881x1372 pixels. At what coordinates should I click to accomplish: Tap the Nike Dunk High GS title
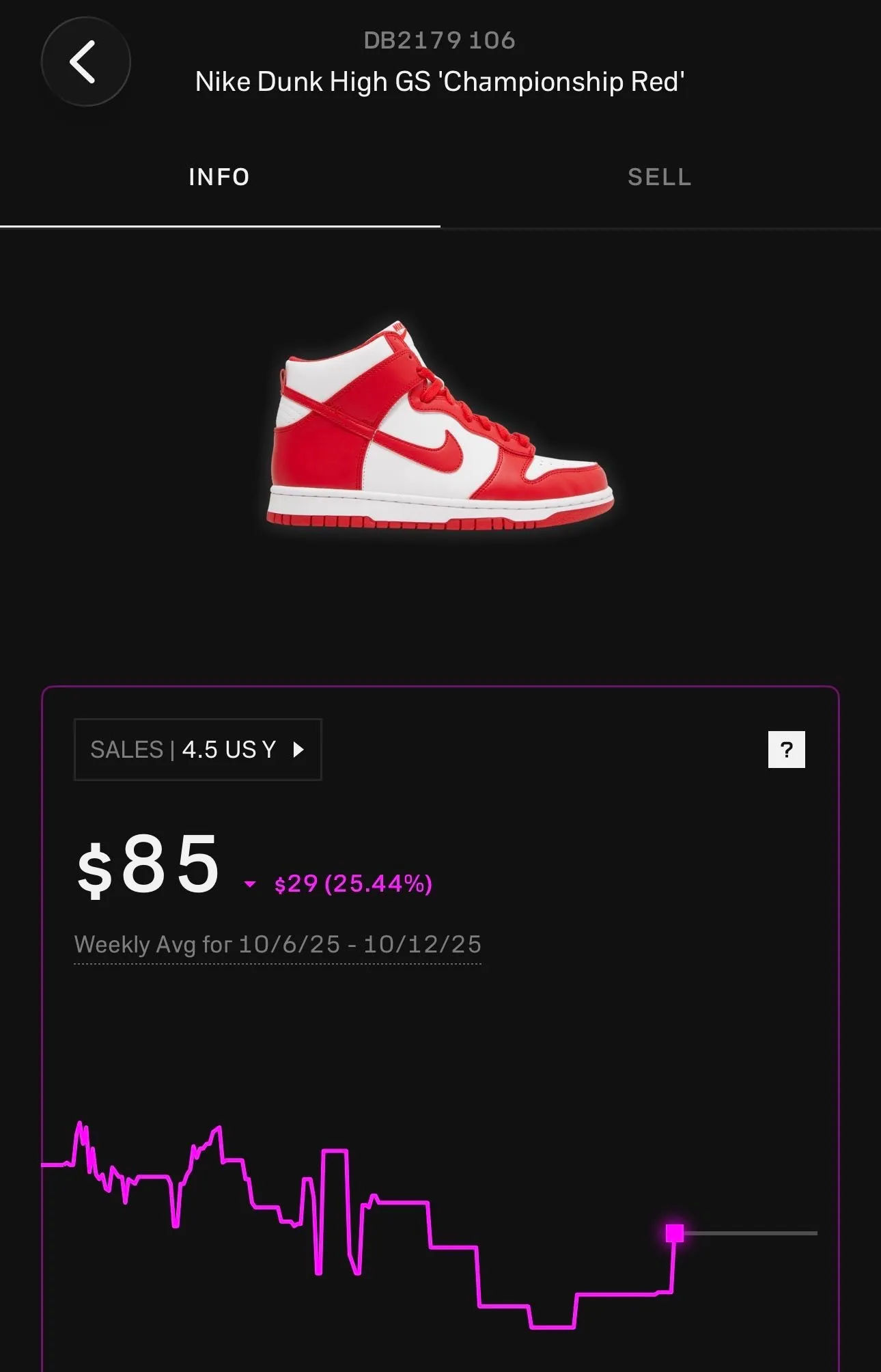tap(440, 81)
